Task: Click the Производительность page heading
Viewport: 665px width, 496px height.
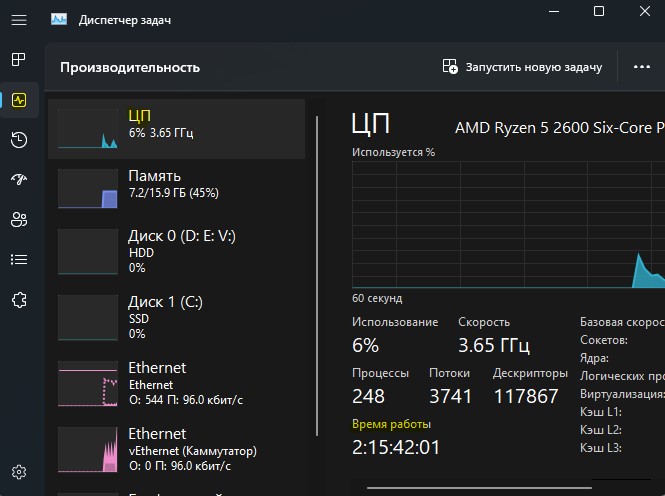Action: pyautogui.click(x=130, y=68)
